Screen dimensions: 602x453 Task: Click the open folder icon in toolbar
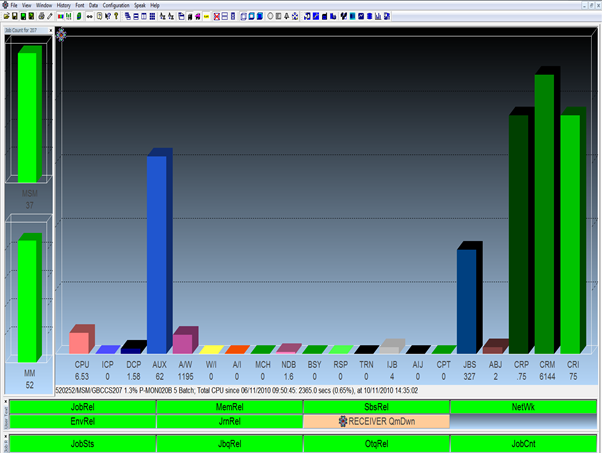(x=6, y=17)
